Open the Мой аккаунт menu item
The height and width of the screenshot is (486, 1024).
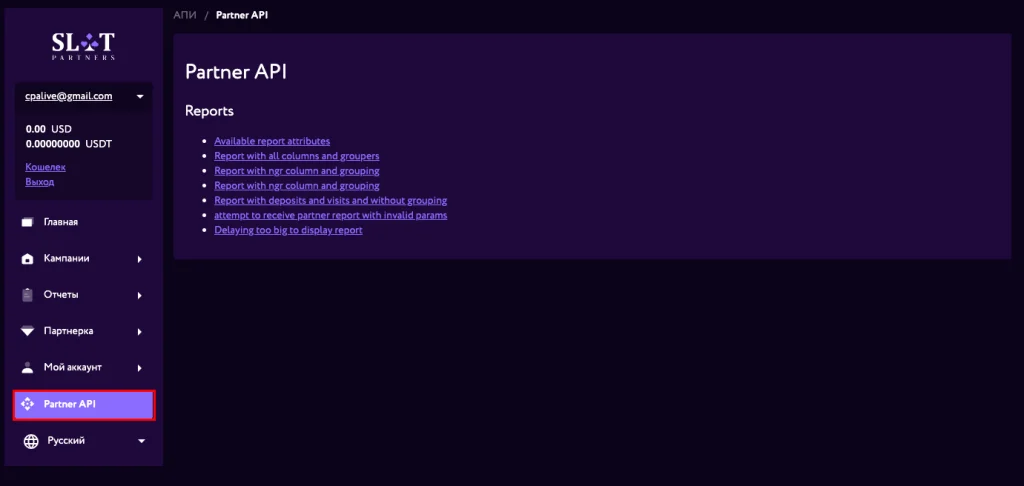[84, 368]
